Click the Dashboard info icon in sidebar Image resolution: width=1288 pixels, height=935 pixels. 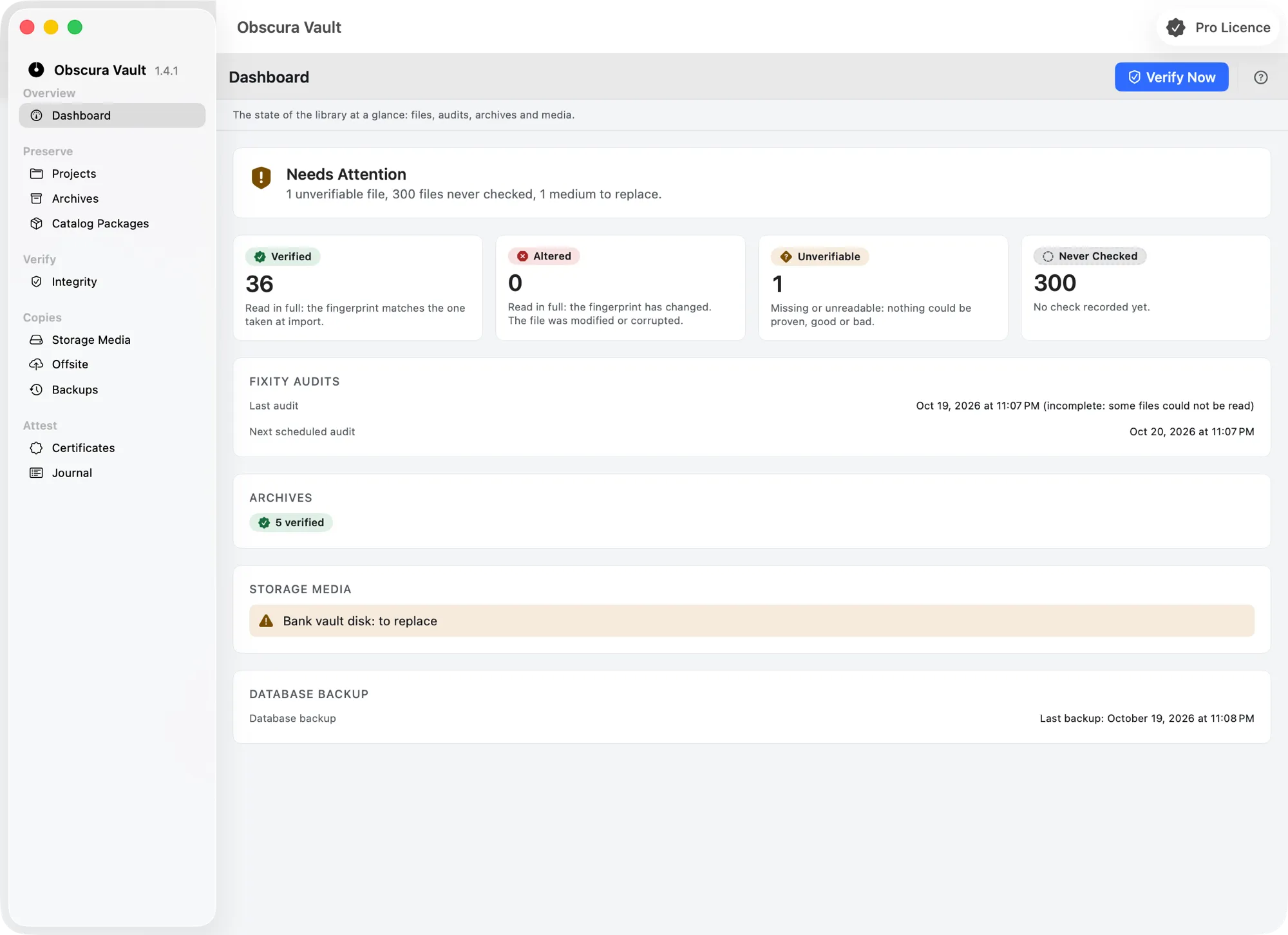tap(37, 115)
